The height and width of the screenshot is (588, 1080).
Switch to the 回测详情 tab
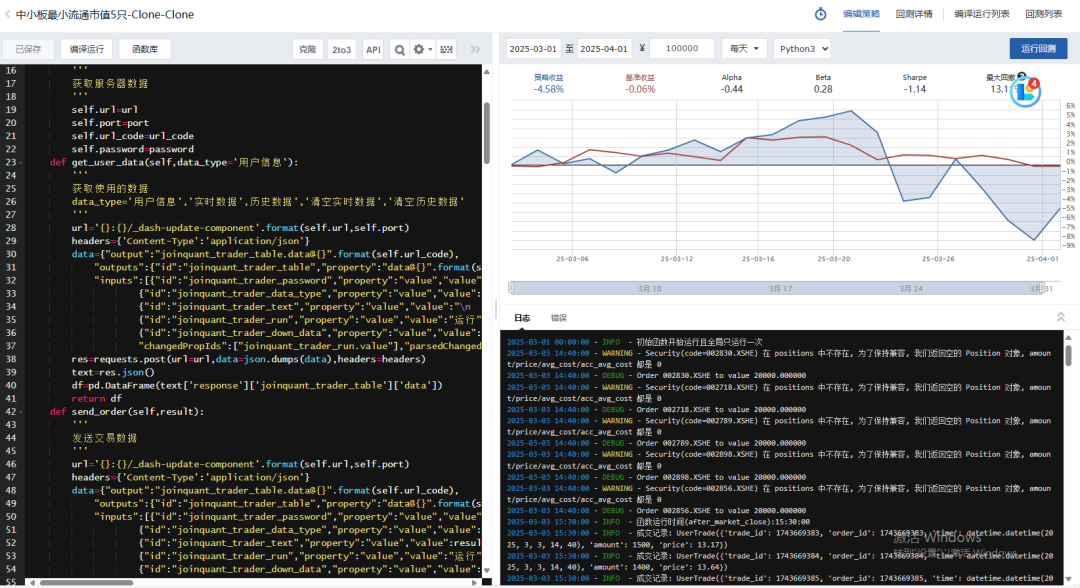(914, 14)
